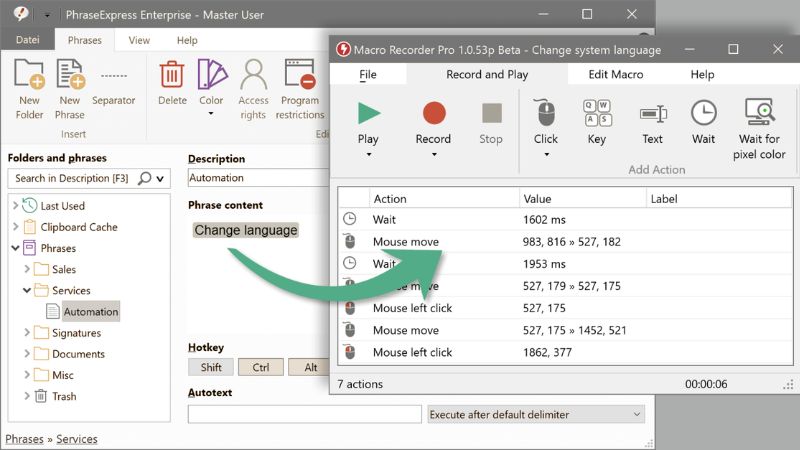Select value 527, 175 » 1452, 521
Viewport: 800px width, 450px height.
pos(574,330)
